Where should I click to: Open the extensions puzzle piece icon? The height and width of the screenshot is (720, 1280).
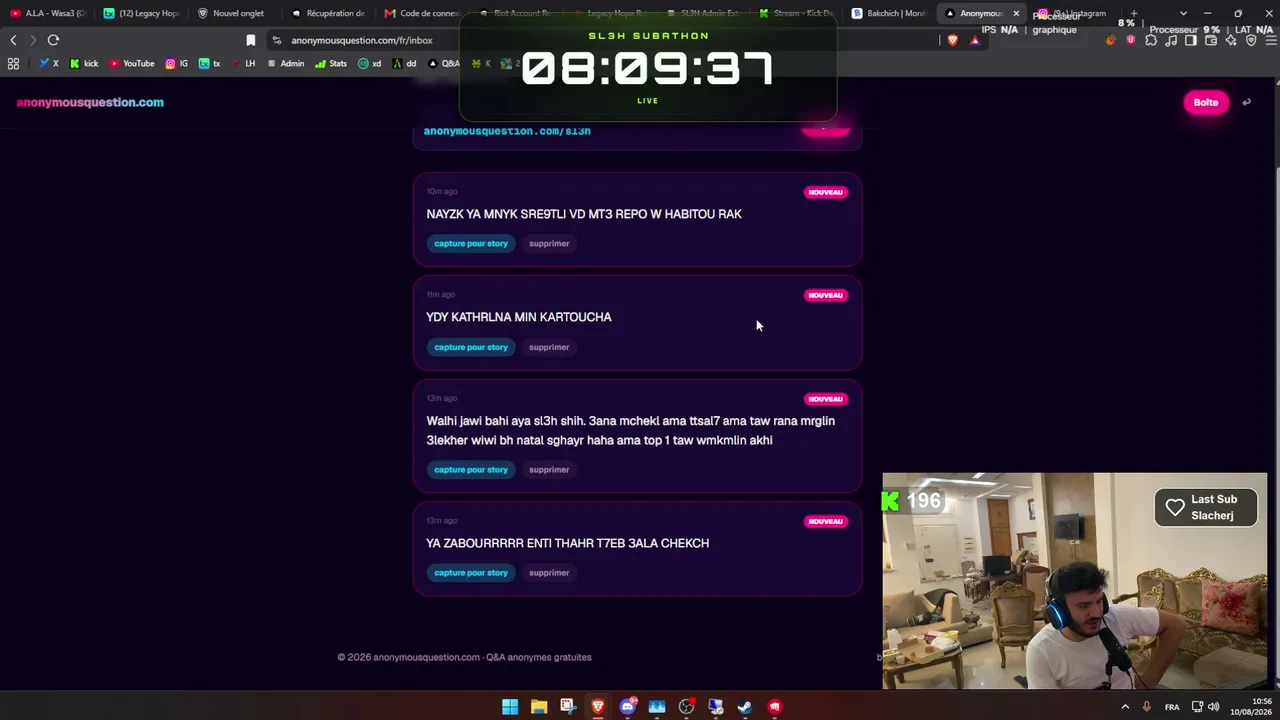click(x=1151, y=40)
